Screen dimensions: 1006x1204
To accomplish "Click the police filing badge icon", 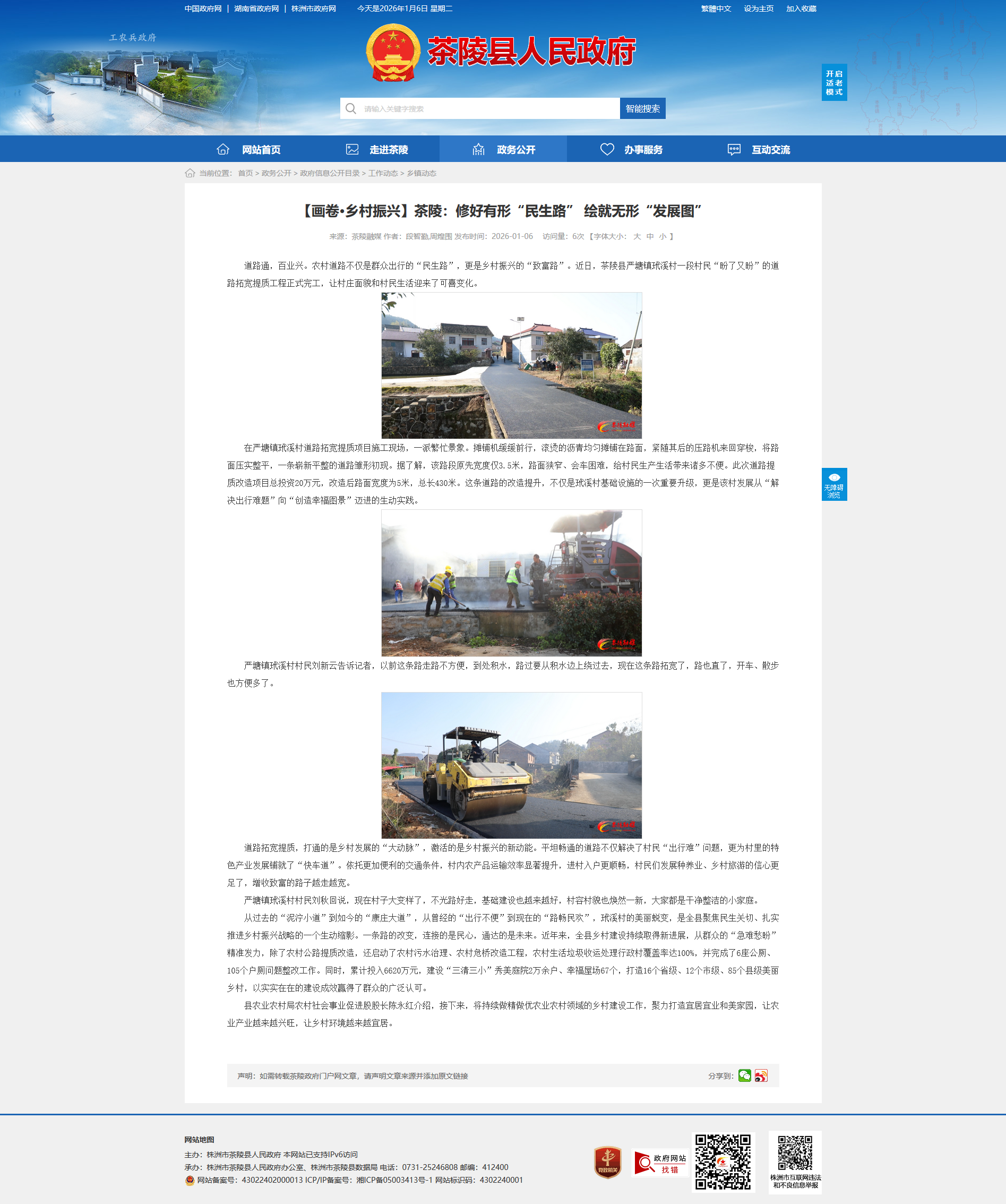I will (x=190, y=1180).
